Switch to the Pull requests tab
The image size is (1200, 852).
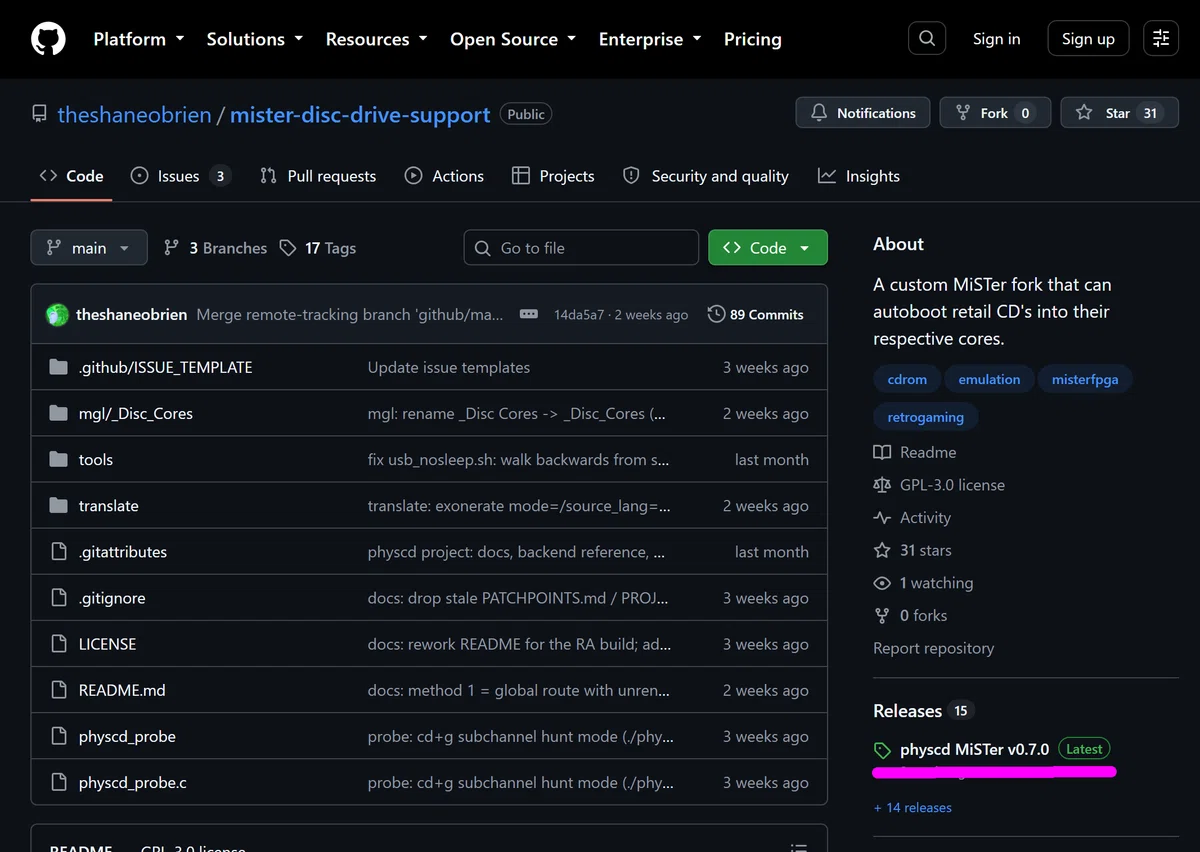[x=318, y=175]
